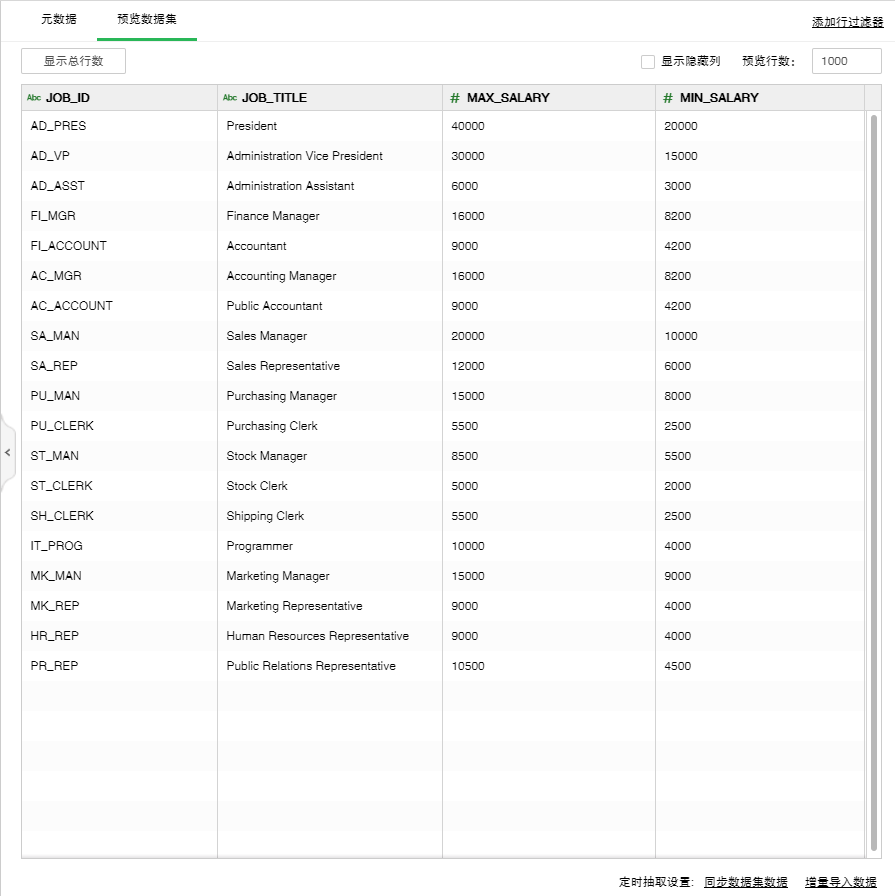Click the # numeric icon beside MAX_SALARY
Viewport: 895px width, 896px height.
pyautogui.click(x=455, y=98)
